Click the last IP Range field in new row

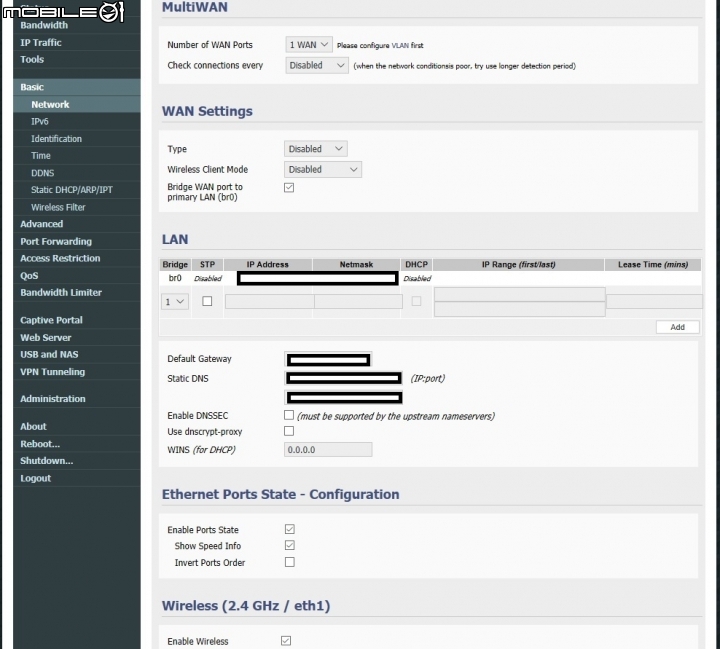pos(519,309)
